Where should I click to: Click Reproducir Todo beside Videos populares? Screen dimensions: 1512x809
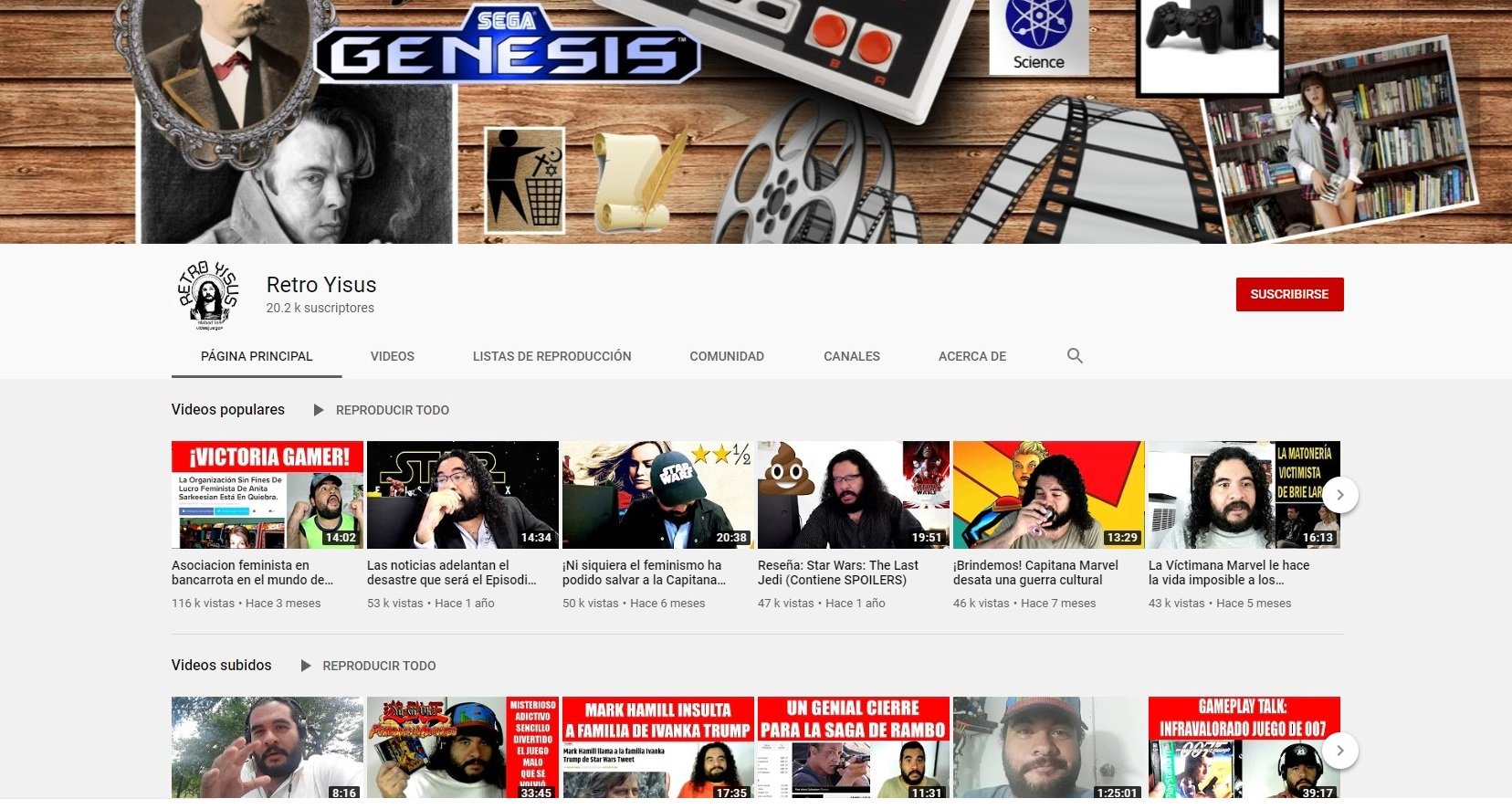pyautogui.click(x=393, y=410)
